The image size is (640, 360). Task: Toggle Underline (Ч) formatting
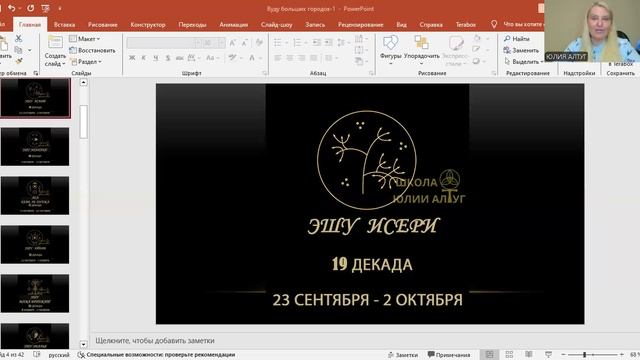coord(156,58)
